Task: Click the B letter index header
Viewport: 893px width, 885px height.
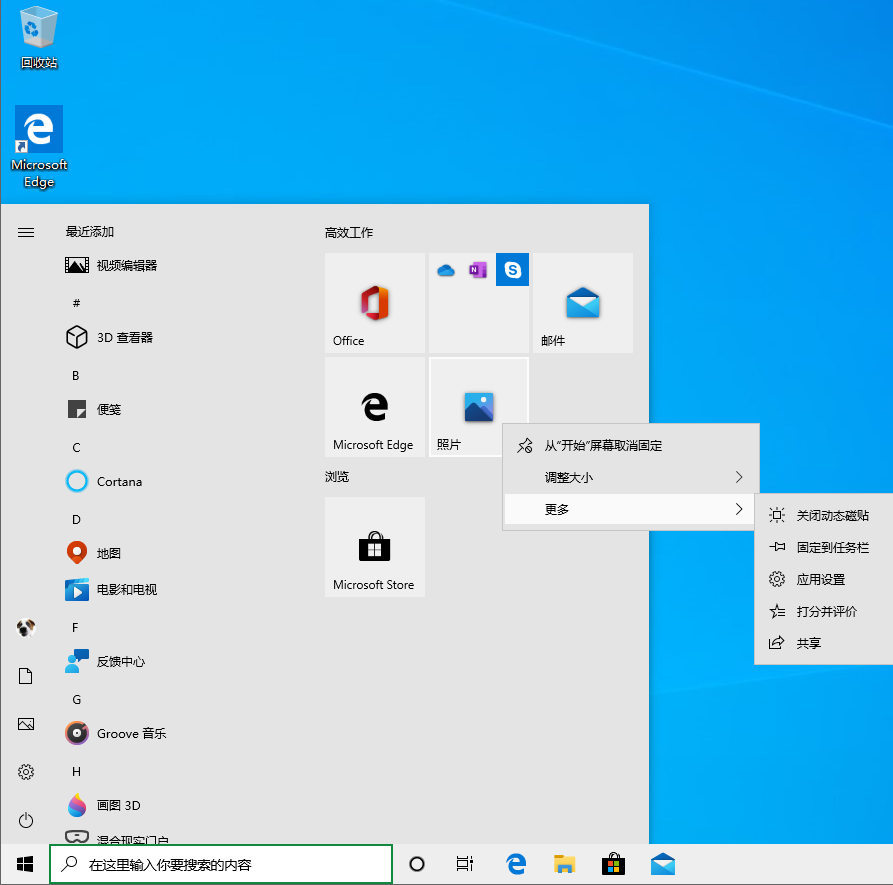Action: point(76,375)
